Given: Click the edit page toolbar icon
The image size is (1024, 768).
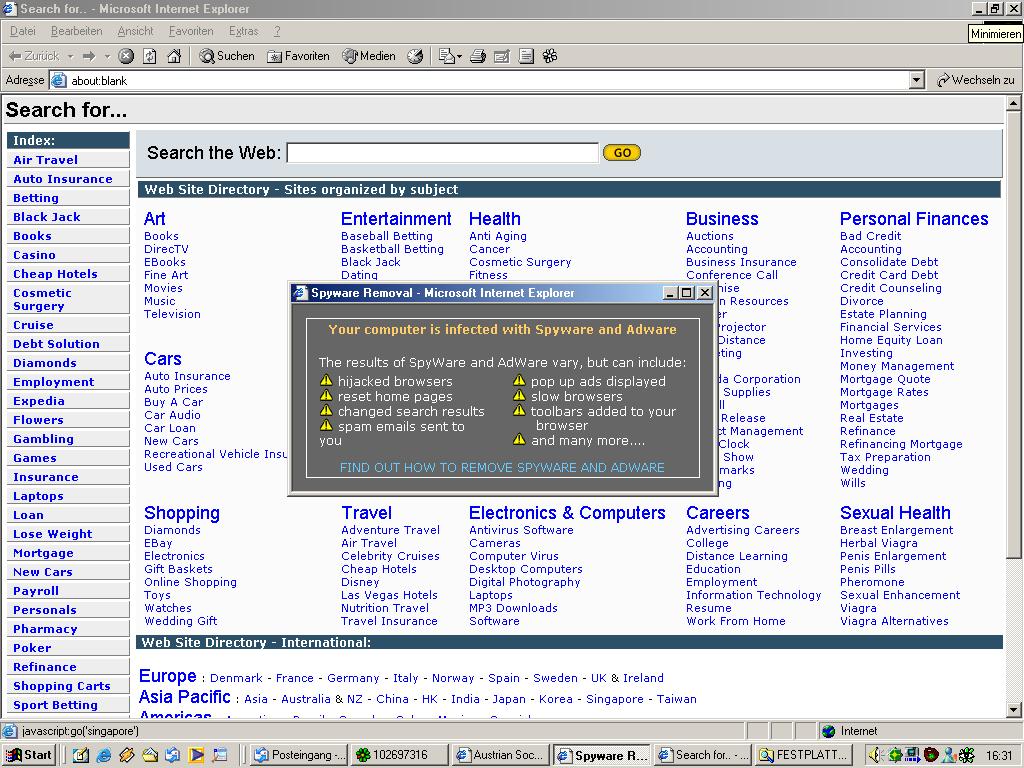Looking at the screenshot, I should coord(502,56).
